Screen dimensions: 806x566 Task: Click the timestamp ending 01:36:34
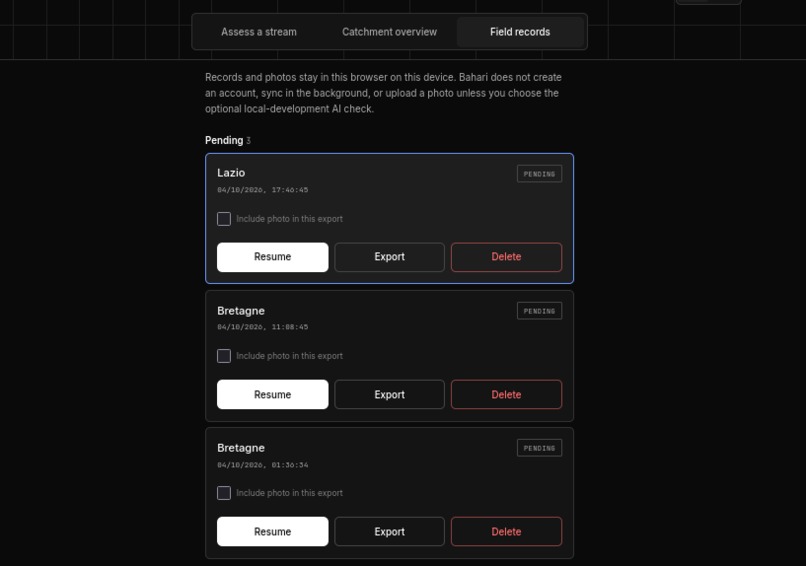(263, 465)
